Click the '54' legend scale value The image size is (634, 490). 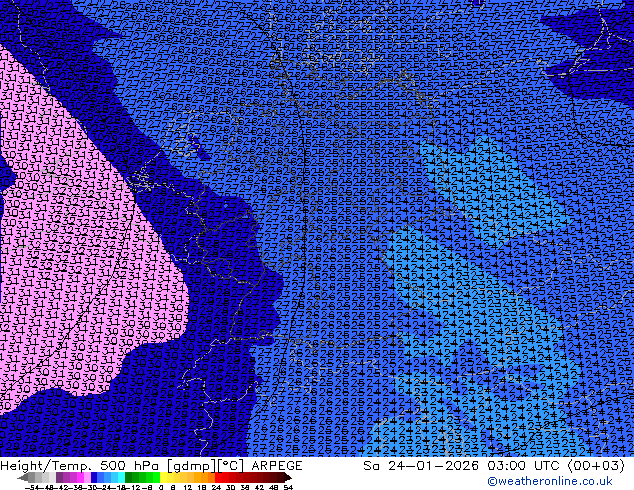[287, 487]
